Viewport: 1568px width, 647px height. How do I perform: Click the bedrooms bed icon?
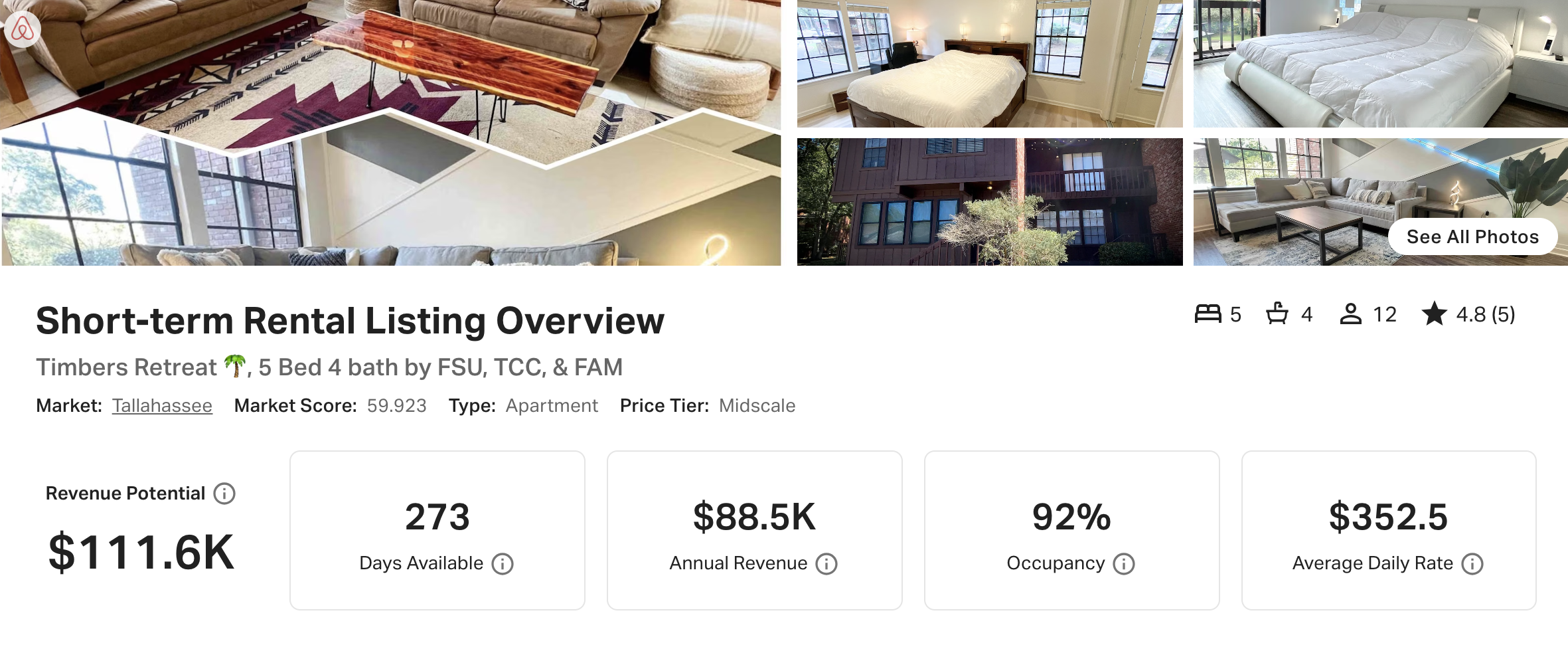tap(1208, 314)
